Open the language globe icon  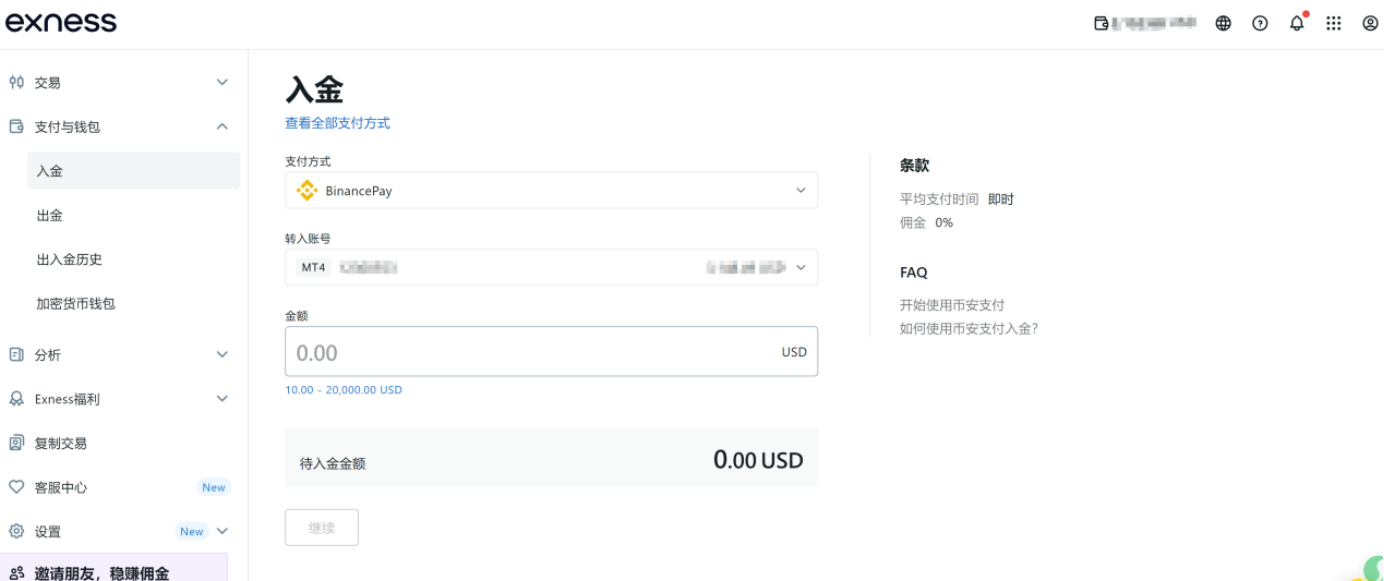pyautogui.click(x=1223, y=23)
